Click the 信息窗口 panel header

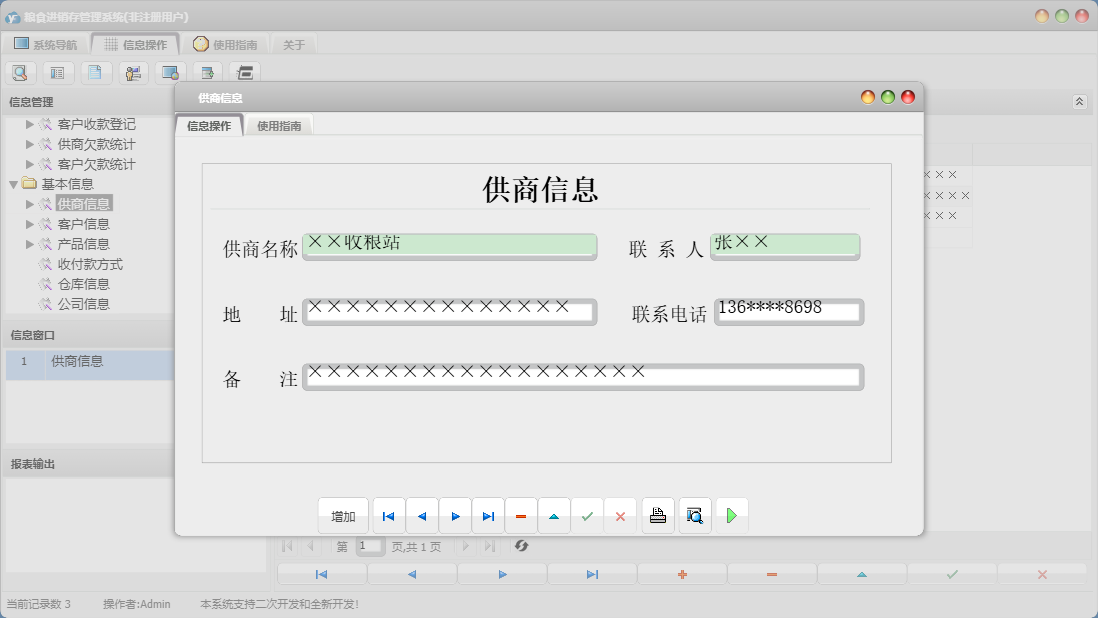tap(89, 335)
